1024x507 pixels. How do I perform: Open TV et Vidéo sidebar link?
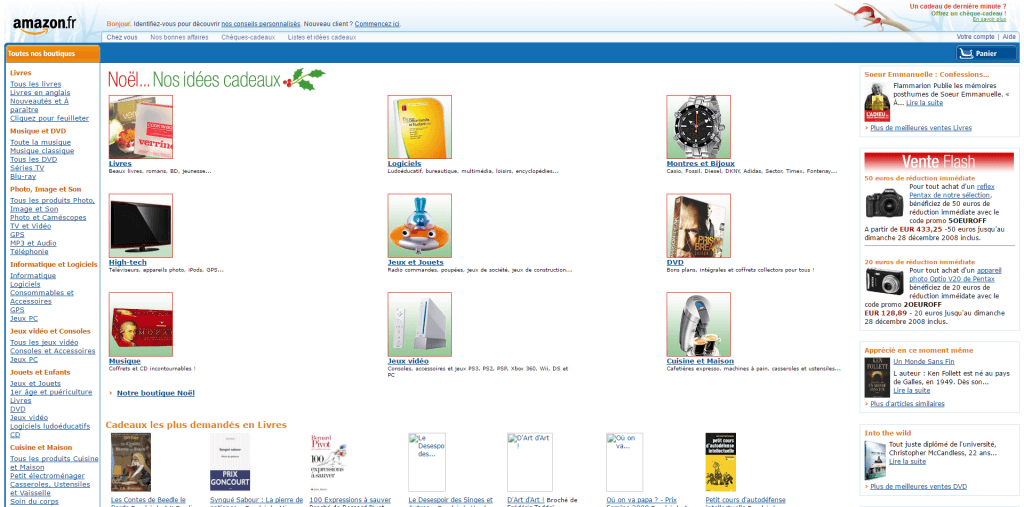click(x=30, y=226)
